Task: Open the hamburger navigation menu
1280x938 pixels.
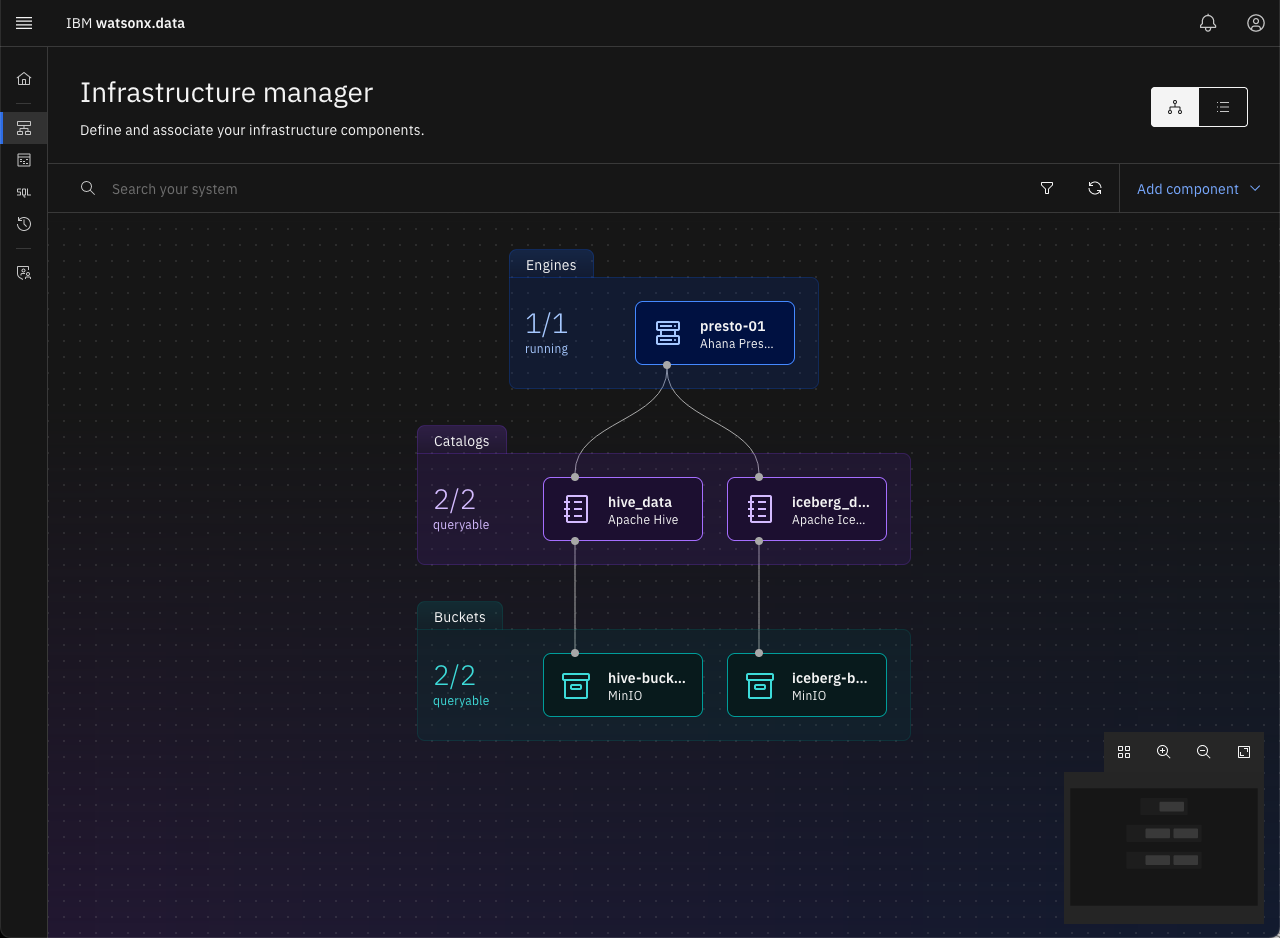Action: click(x=24, y=23)
